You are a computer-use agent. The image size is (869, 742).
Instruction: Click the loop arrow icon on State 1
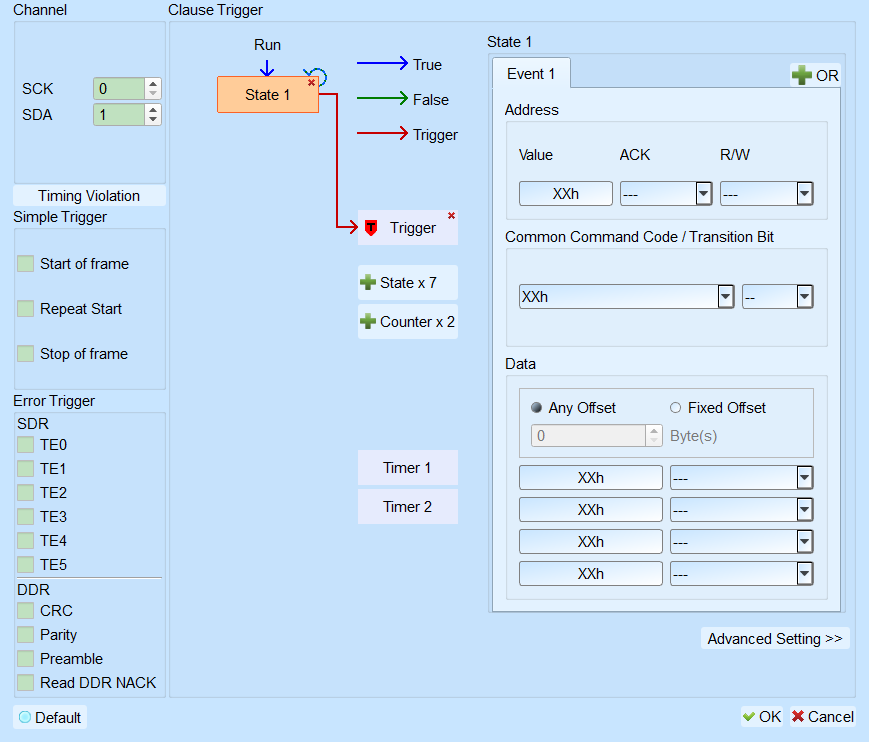[317, 76]
